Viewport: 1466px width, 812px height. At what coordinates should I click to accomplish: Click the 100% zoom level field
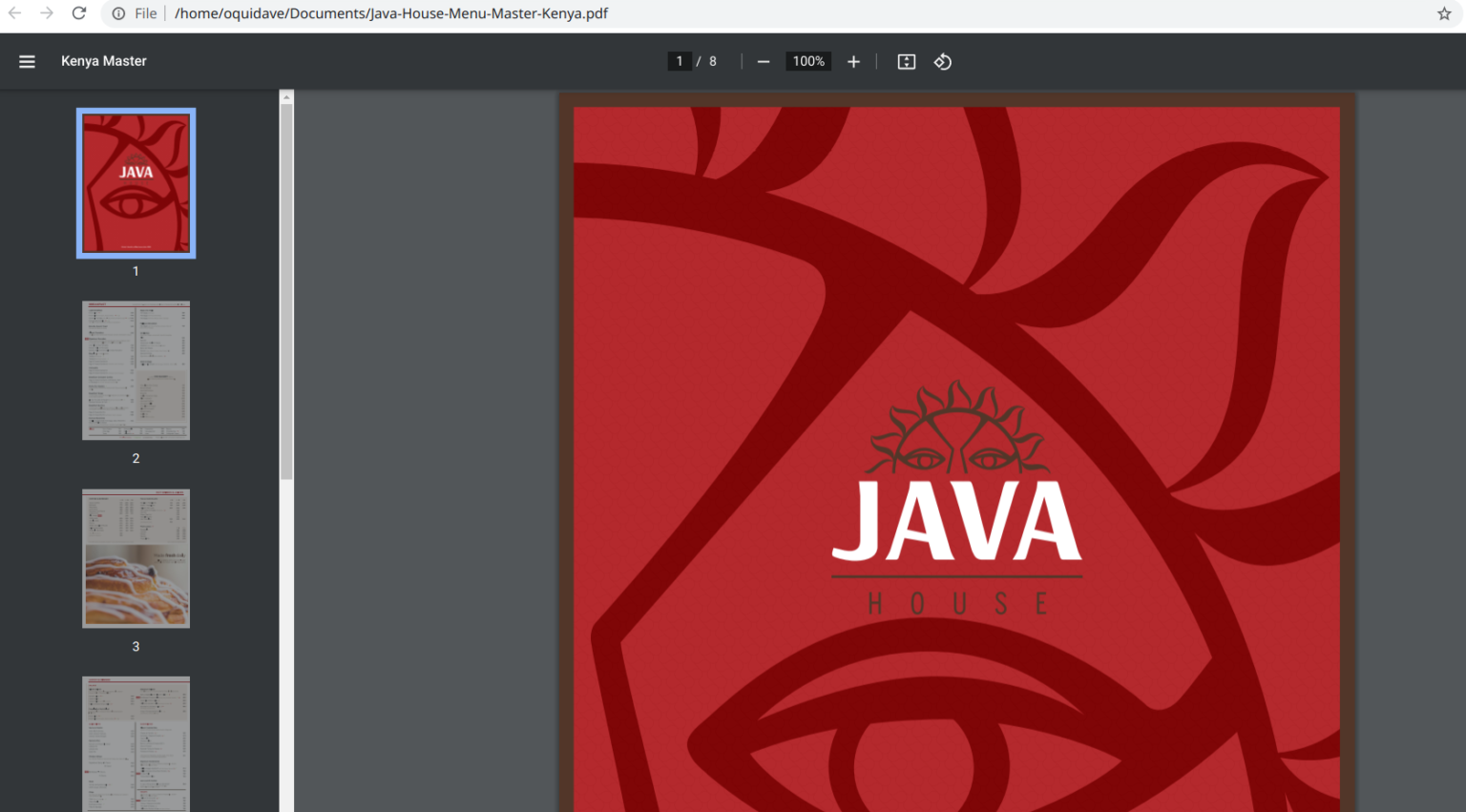(808, 61)
